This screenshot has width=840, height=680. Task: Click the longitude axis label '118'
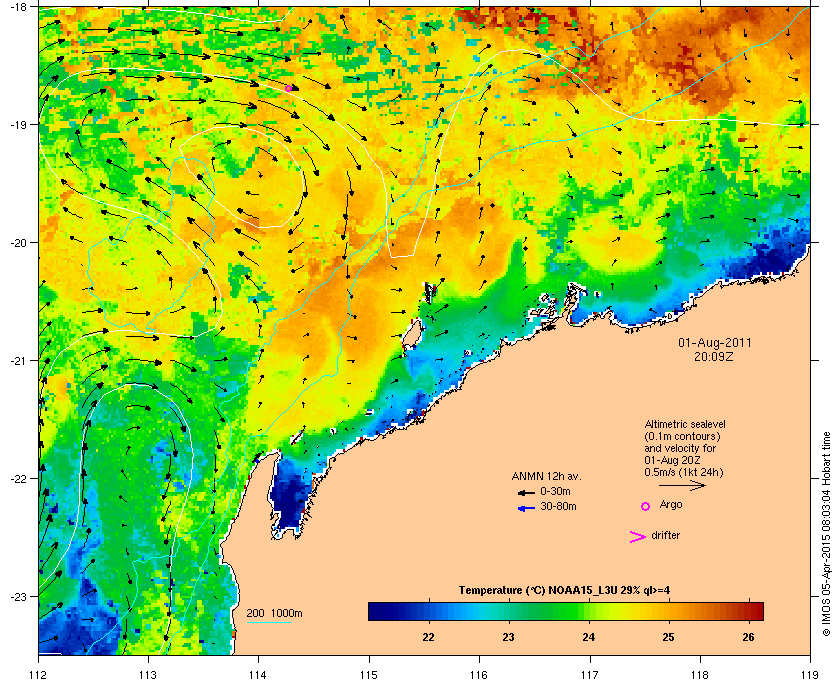click(700, 674)
